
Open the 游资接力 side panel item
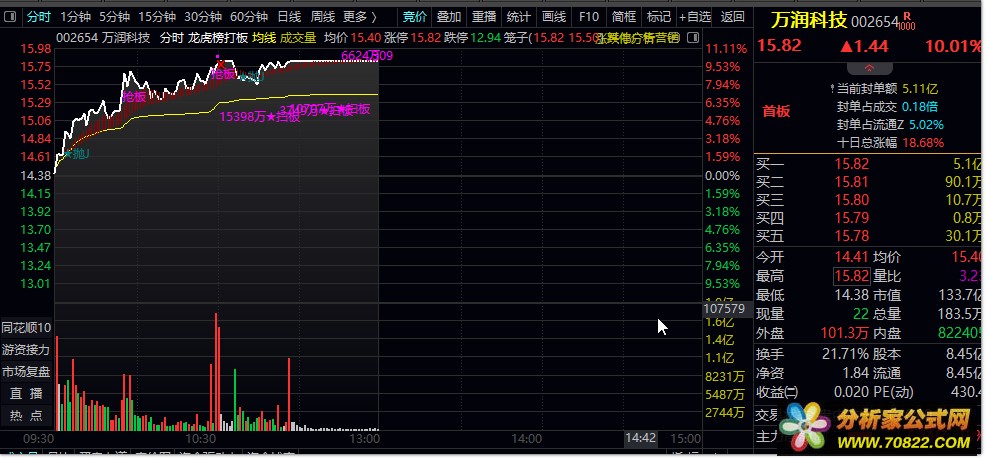[x=26, y=350]
